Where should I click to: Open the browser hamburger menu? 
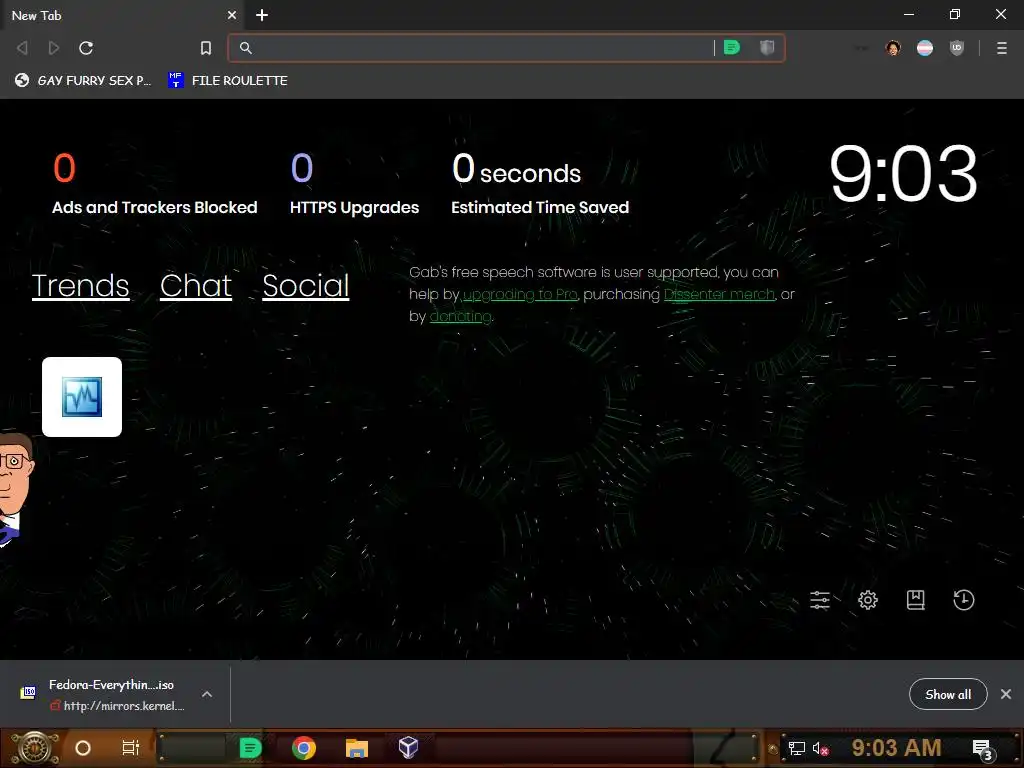[x=1001, y=48]
